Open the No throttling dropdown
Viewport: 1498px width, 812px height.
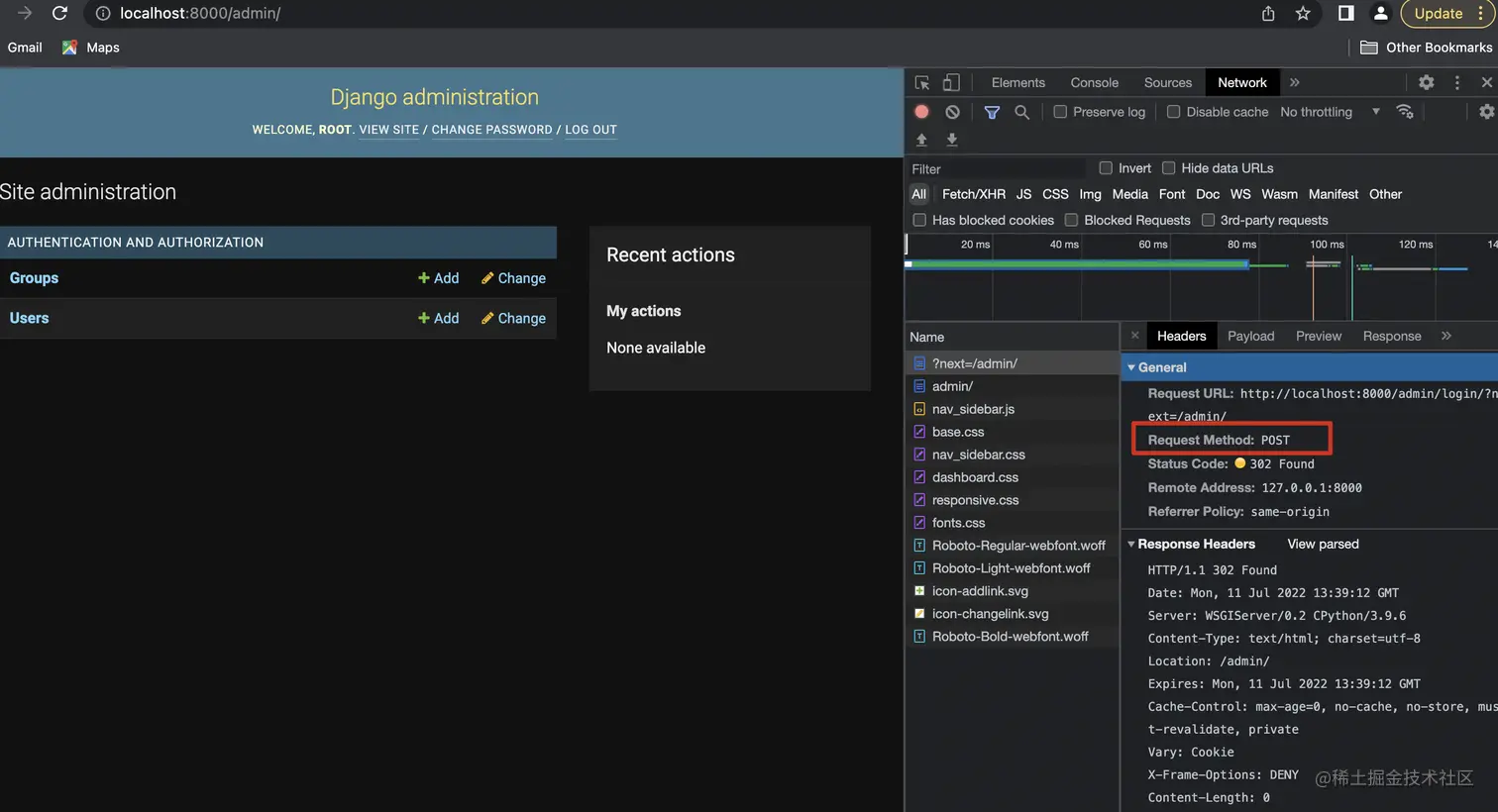(1330, 112)
